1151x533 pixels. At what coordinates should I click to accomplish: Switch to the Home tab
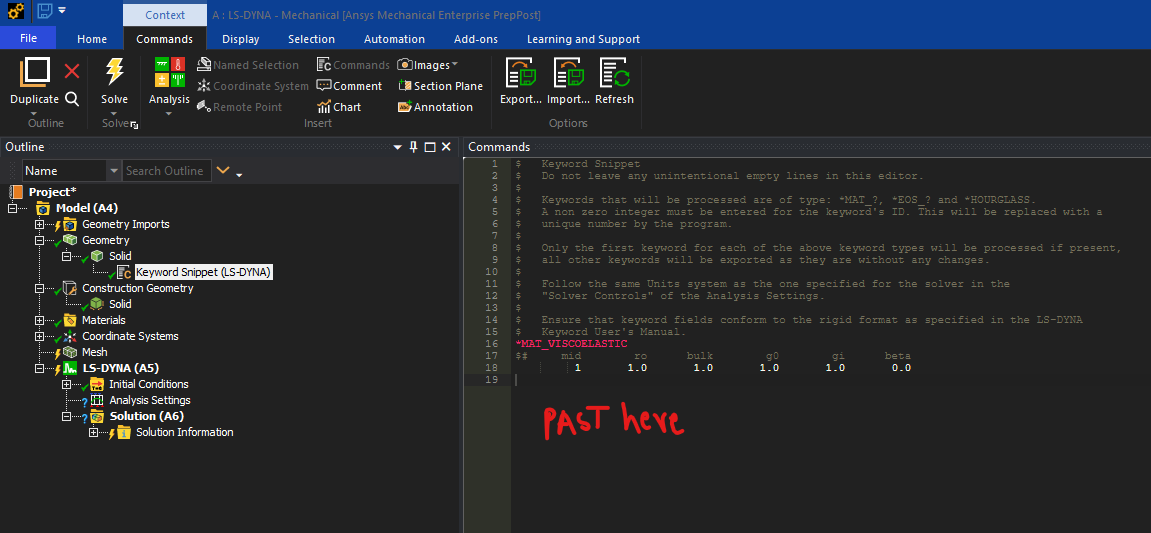[x=92, y=39]
